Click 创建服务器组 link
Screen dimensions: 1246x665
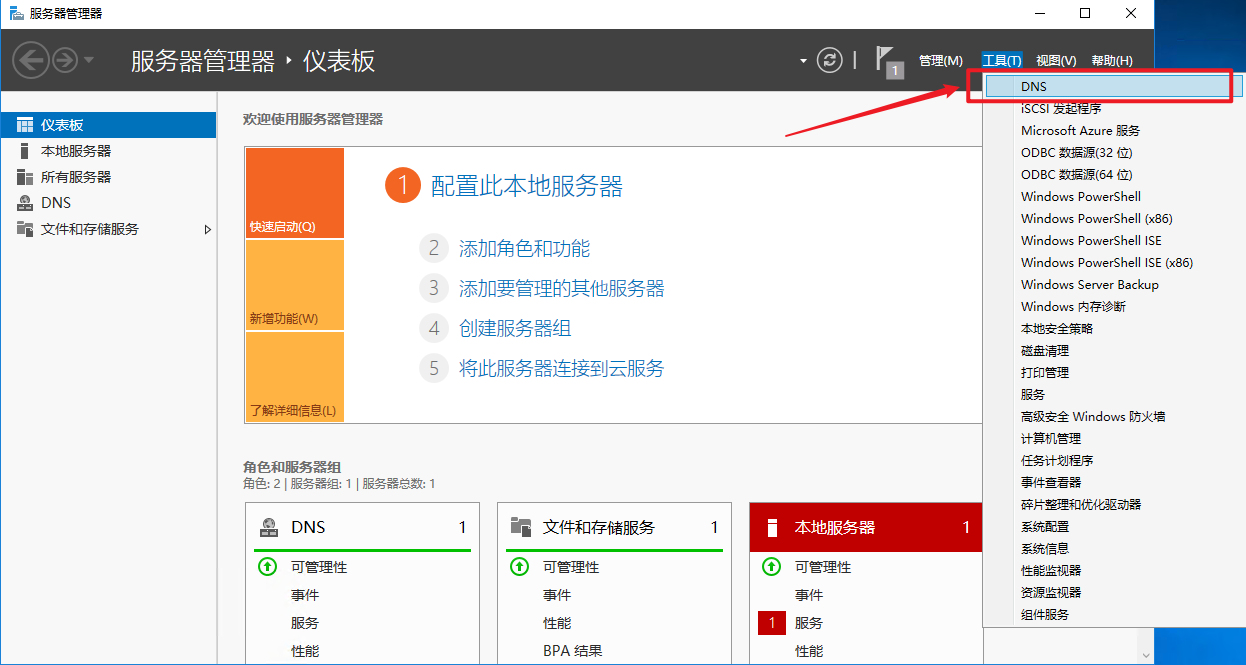[515, 328]
